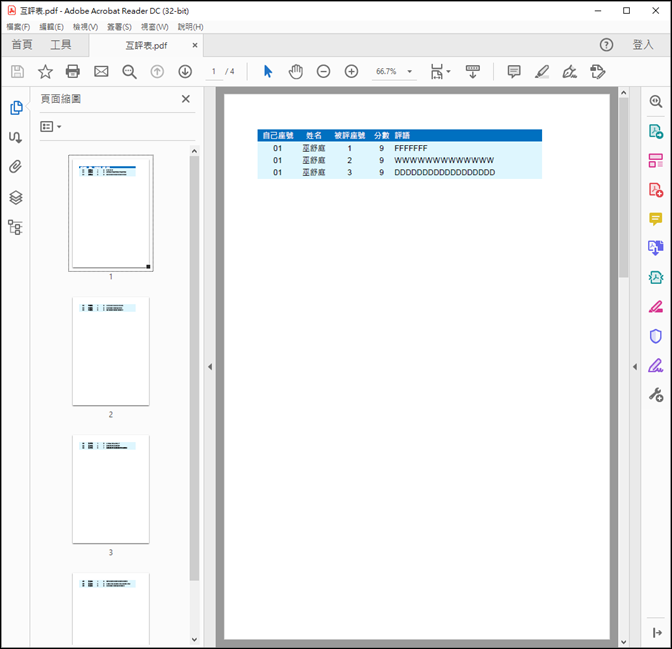Send file by email envelope icon

(x=101, y=72)
